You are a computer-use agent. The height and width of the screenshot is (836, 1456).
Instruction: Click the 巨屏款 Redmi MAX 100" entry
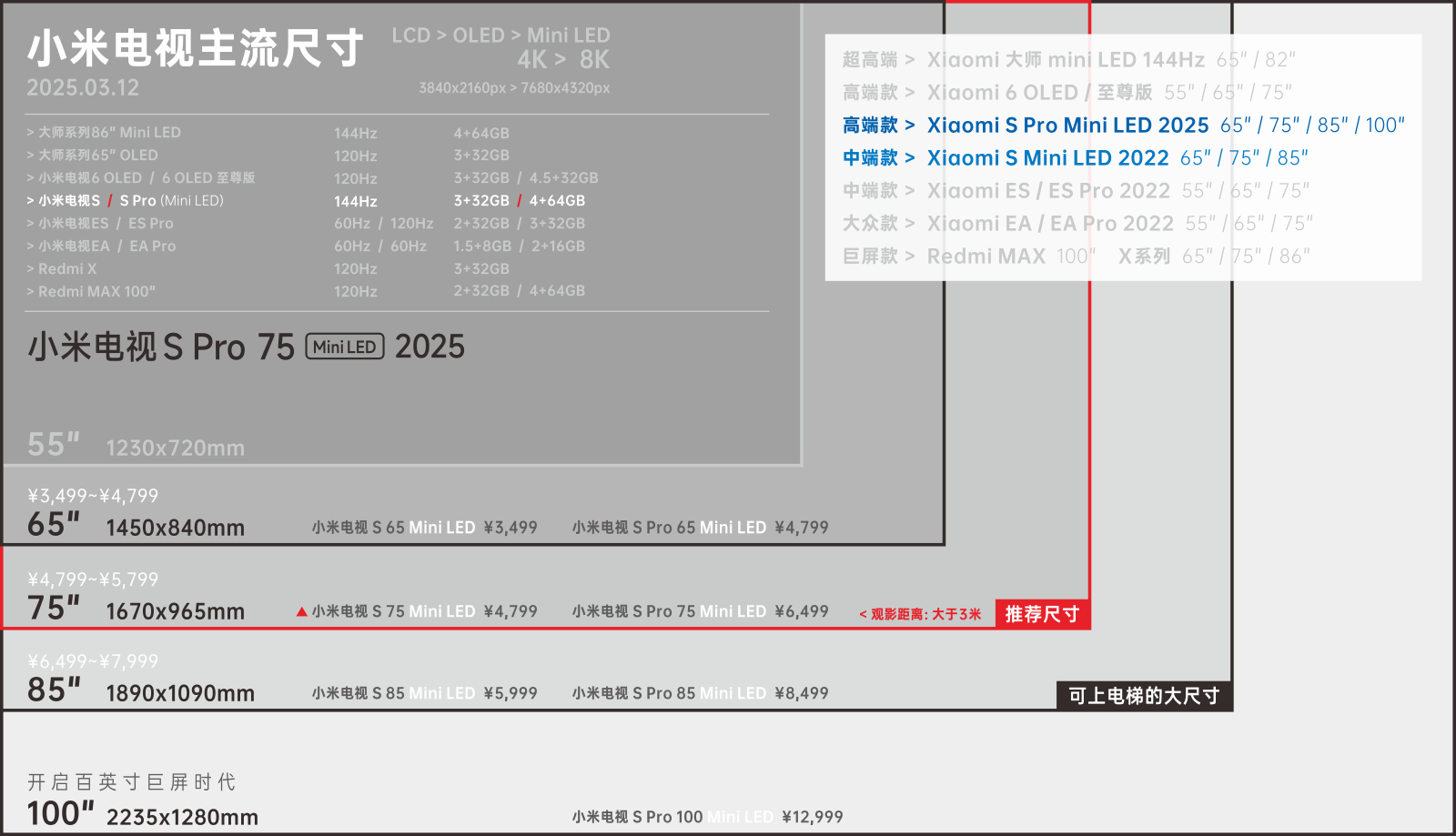[x=969, y=257]
